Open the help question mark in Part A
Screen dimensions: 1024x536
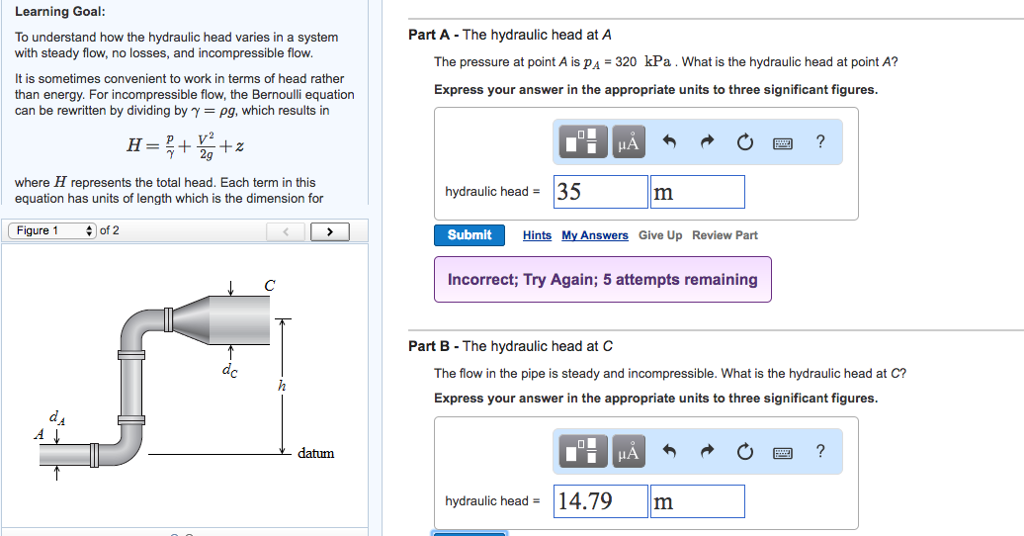click(x=821, y=142)
